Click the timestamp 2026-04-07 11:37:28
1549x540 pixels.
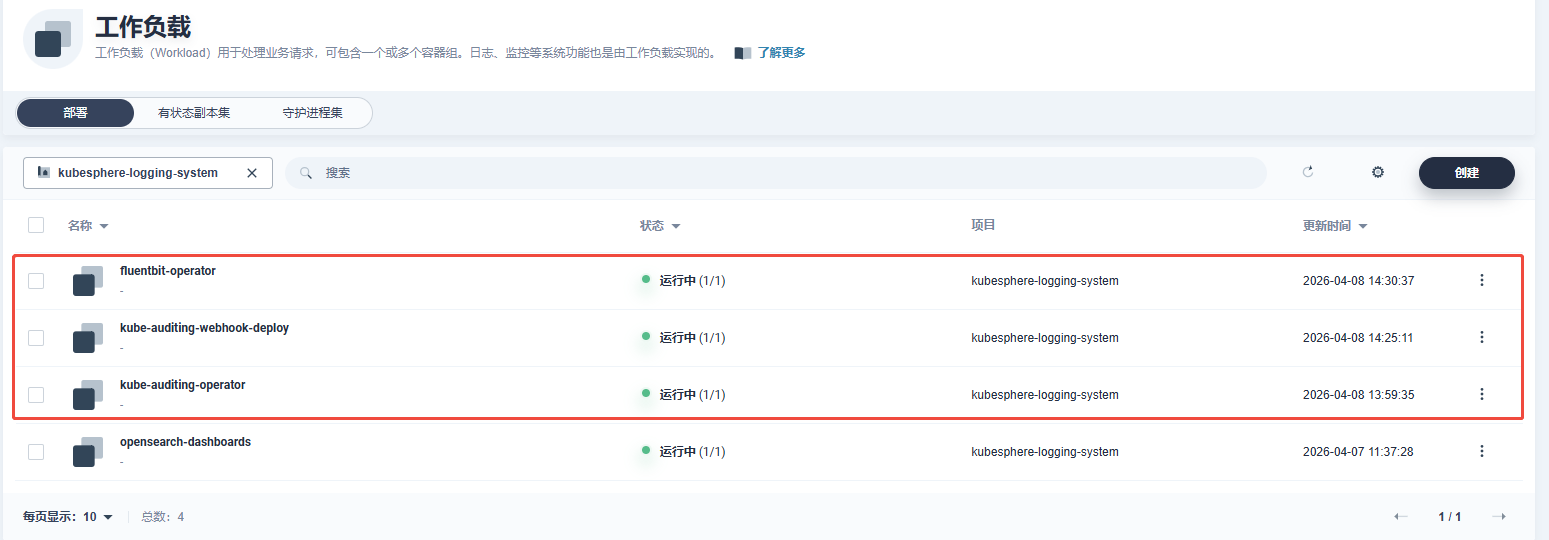click(x=1358, y=452)
